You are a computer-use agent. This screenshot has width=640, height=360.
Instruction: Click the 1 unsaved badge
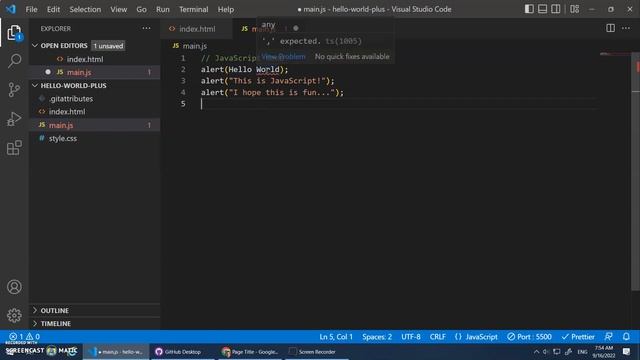[108, 46]
